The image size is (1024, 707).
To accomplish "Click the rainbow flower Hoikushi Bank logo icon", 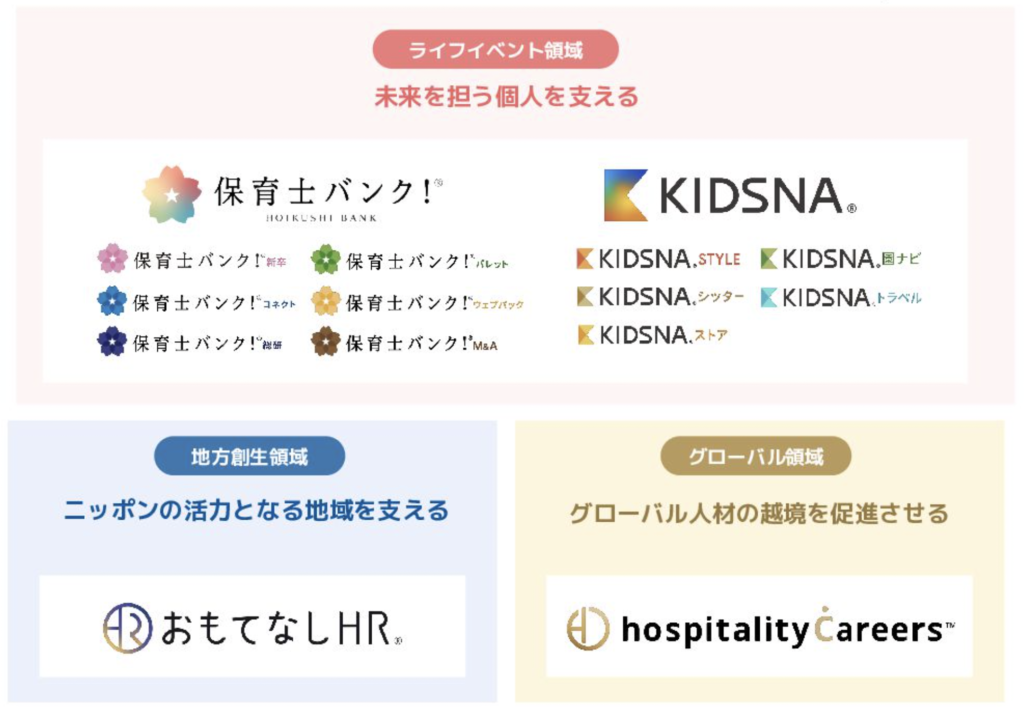I will click(172, 194).
